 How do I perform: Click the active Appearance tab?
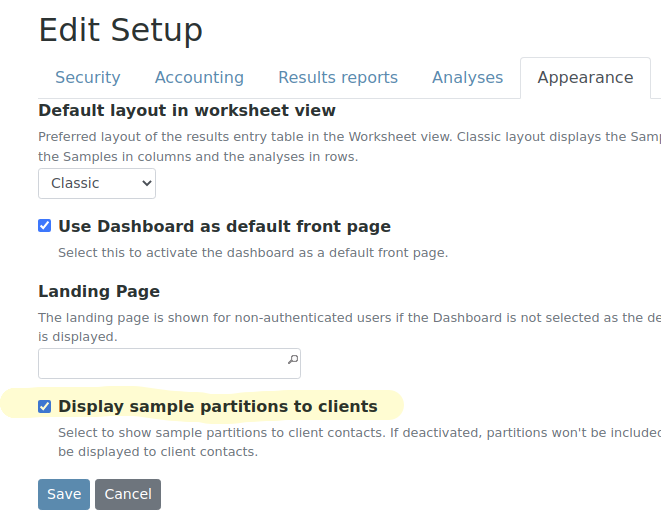tap(585, 77)
